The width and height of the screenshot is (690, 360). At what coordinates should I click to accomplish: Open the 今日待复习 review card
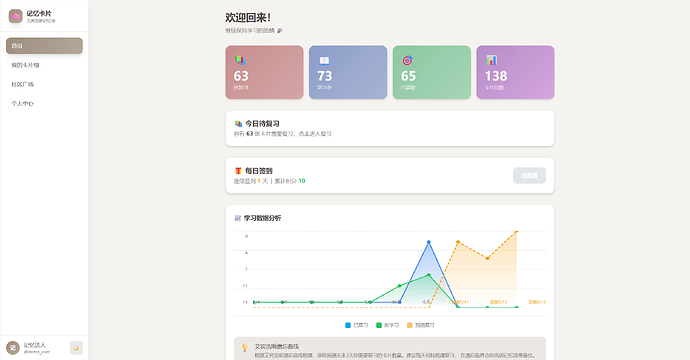(x=390, y=128)
